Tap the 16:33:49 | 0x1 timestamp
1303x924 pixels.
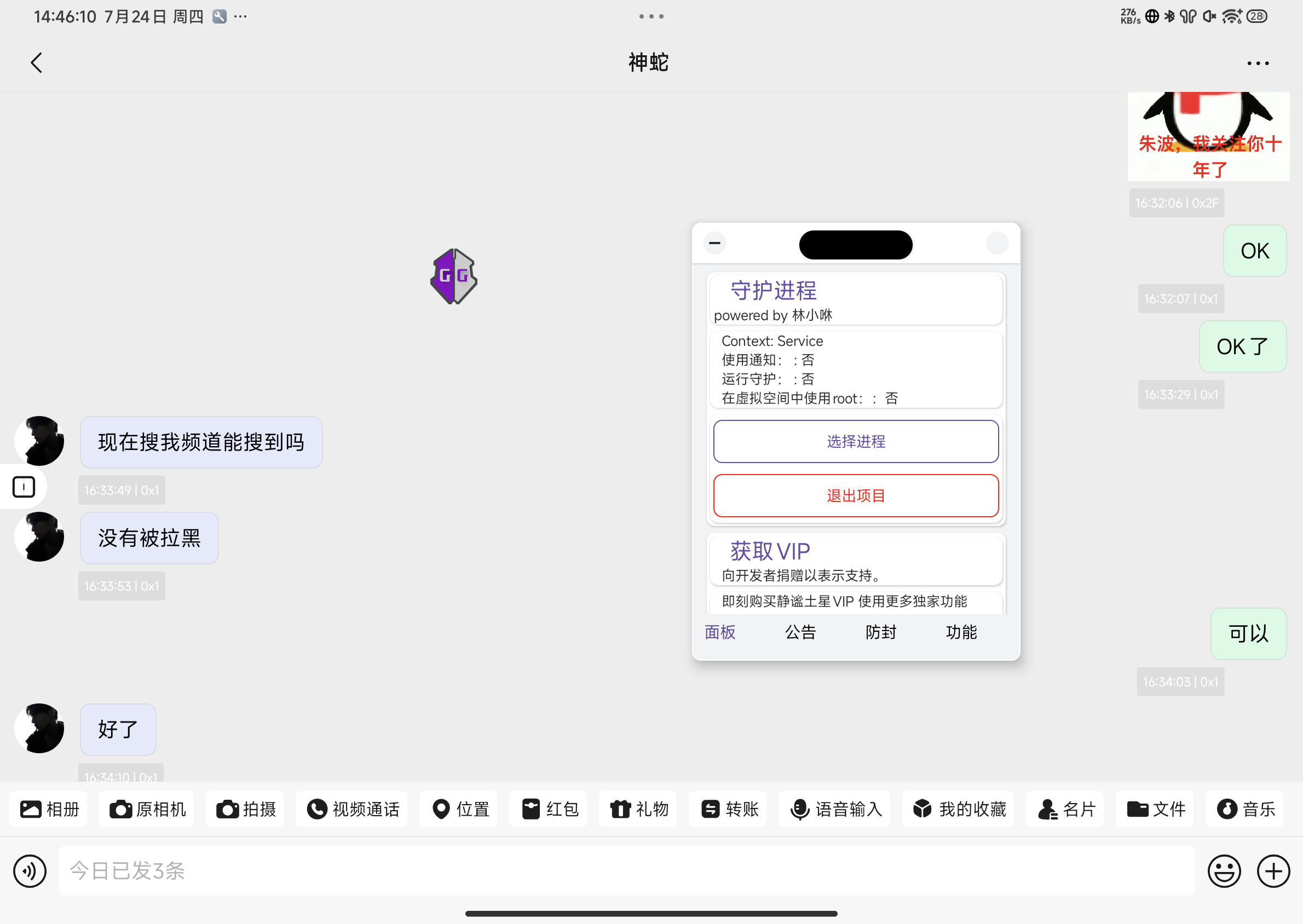click(122, 490)
